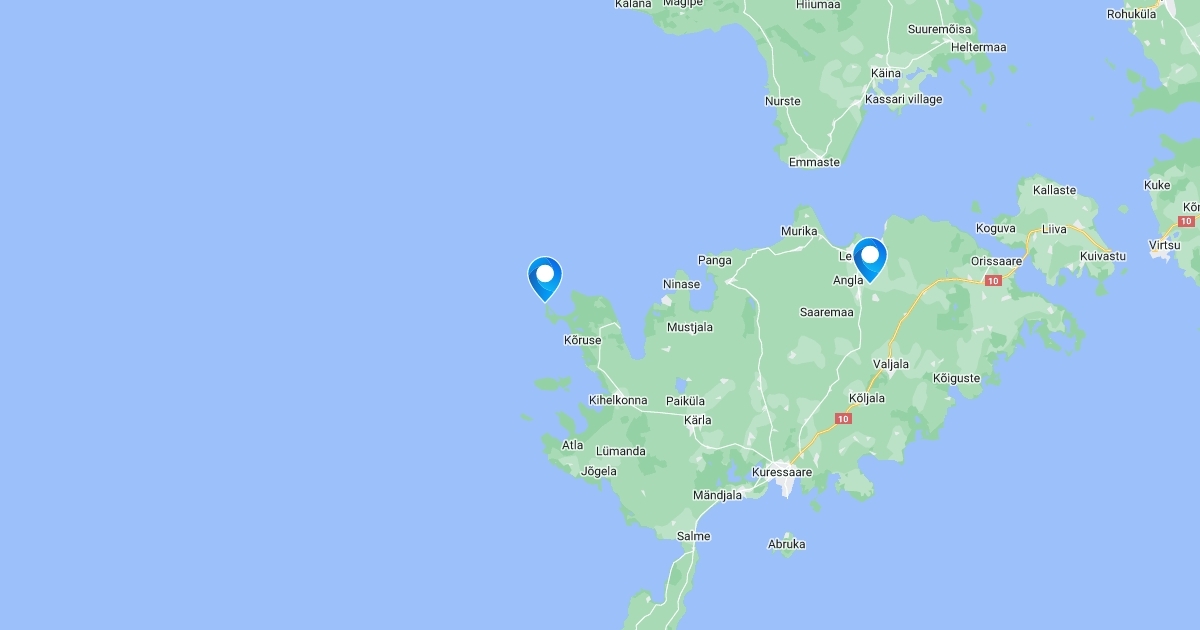Image resolution: width=1200 pixels, height=630 pixels.
Task: Click the Kuivastu label
Action: tap(1103, 257)
